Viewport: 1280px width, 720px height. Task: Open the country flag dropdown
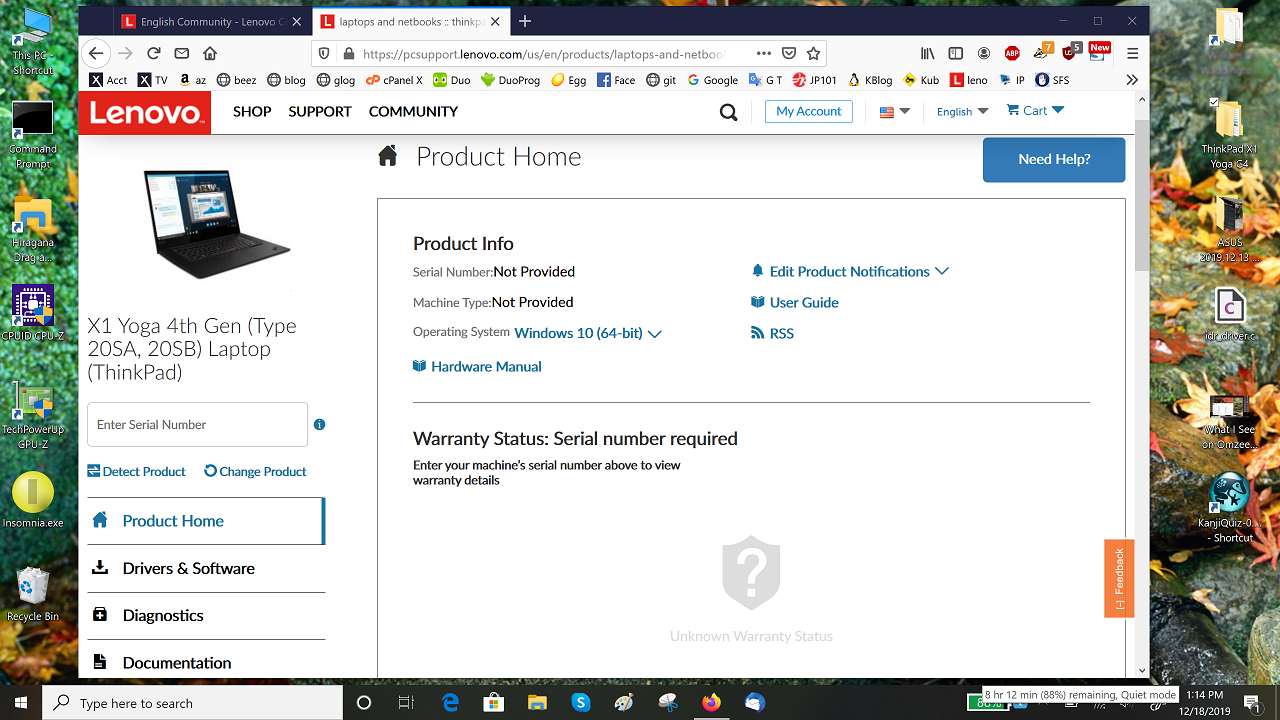[x=894, y=112]
